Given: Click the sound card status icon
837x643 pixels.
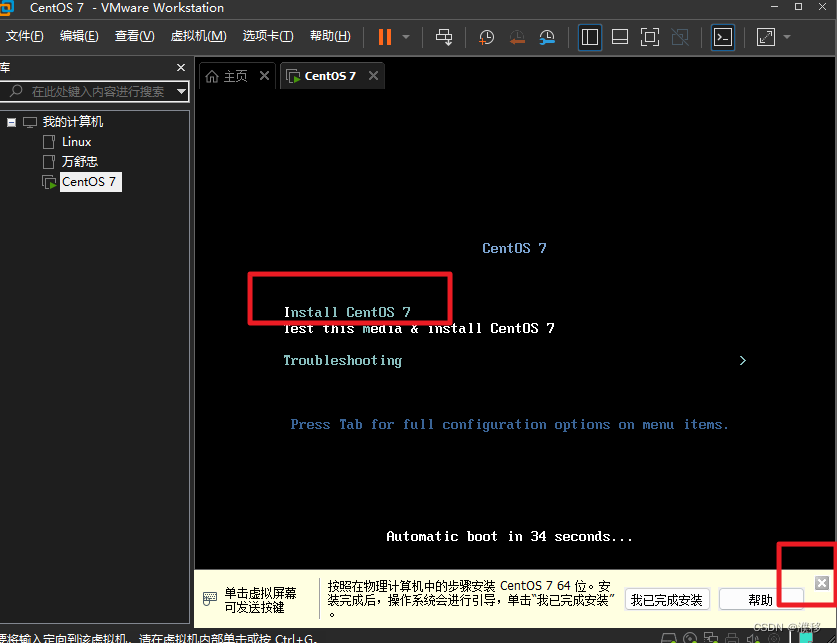Looking at the screenshot, I should point(753,638).
